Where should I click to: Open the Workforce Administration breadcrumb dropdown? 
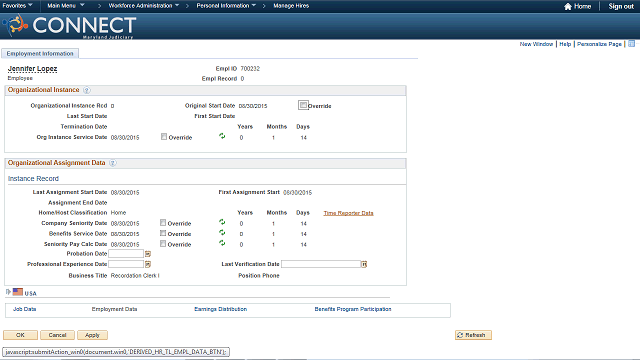pos(144,6)
